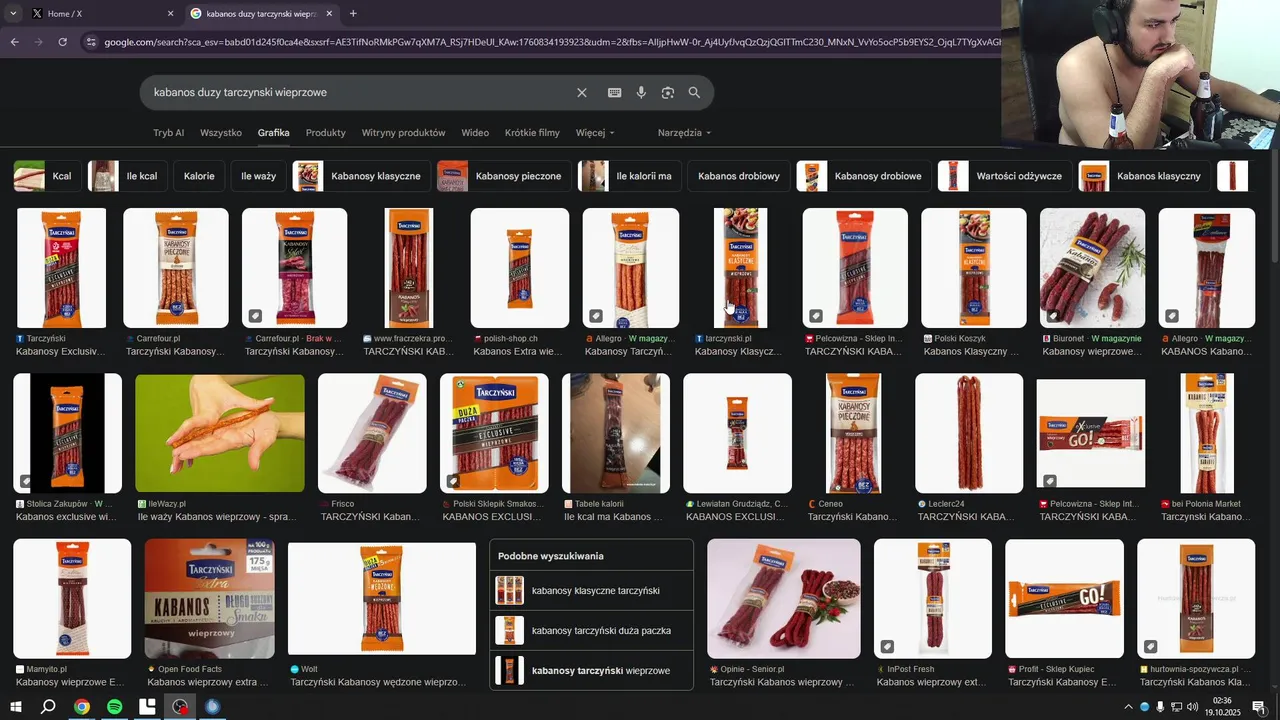
Task: Switch to the Produkty tab
Action: click(326, 132)
